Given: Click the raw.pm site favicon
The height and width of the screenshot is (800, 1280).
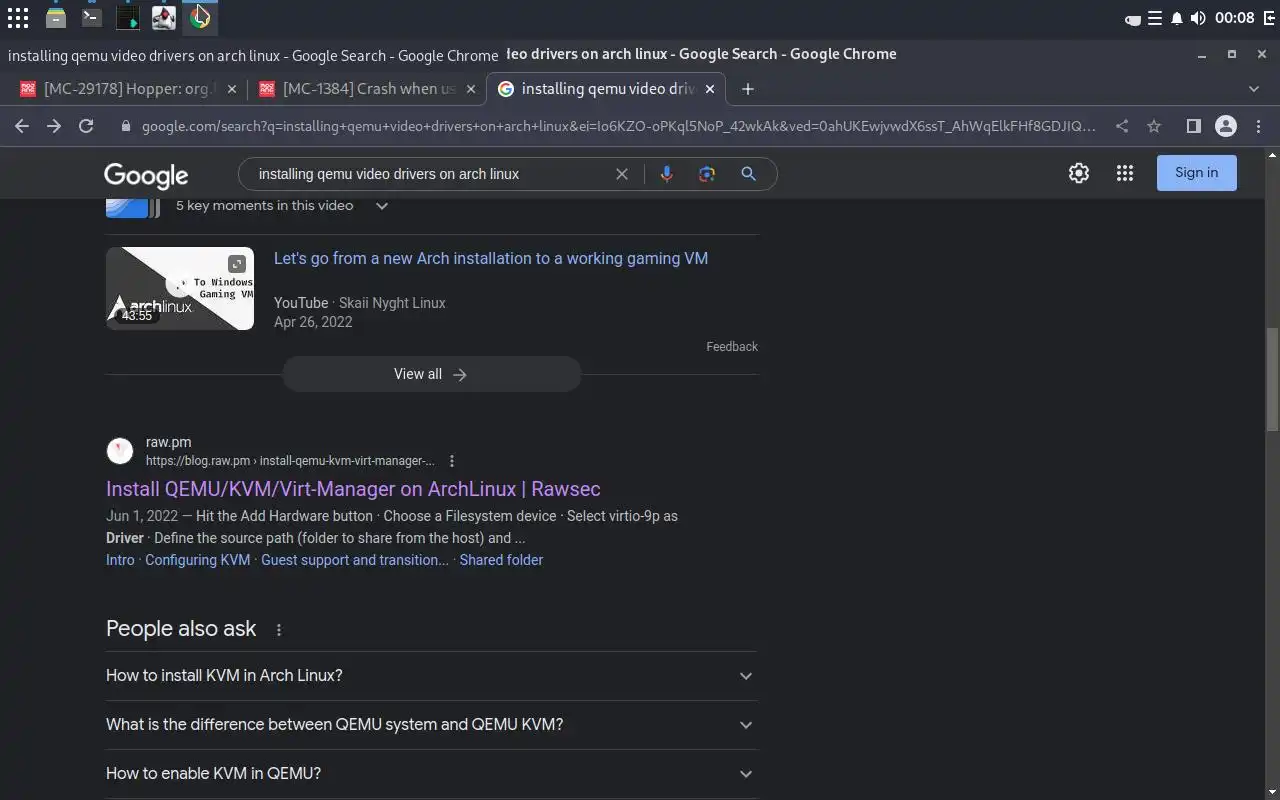Looking at the screenshot, I should point(120,451).
